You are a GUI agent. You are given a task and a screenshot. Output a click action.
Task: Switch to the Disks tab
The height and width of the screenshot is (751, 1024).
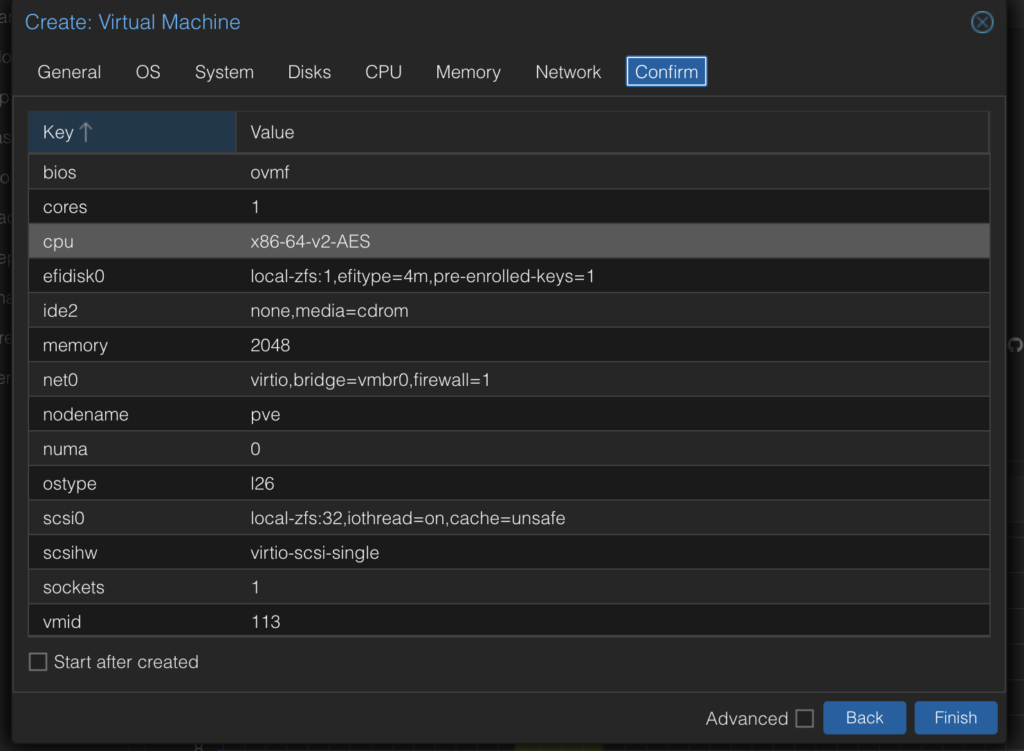(x=309, y=72)
